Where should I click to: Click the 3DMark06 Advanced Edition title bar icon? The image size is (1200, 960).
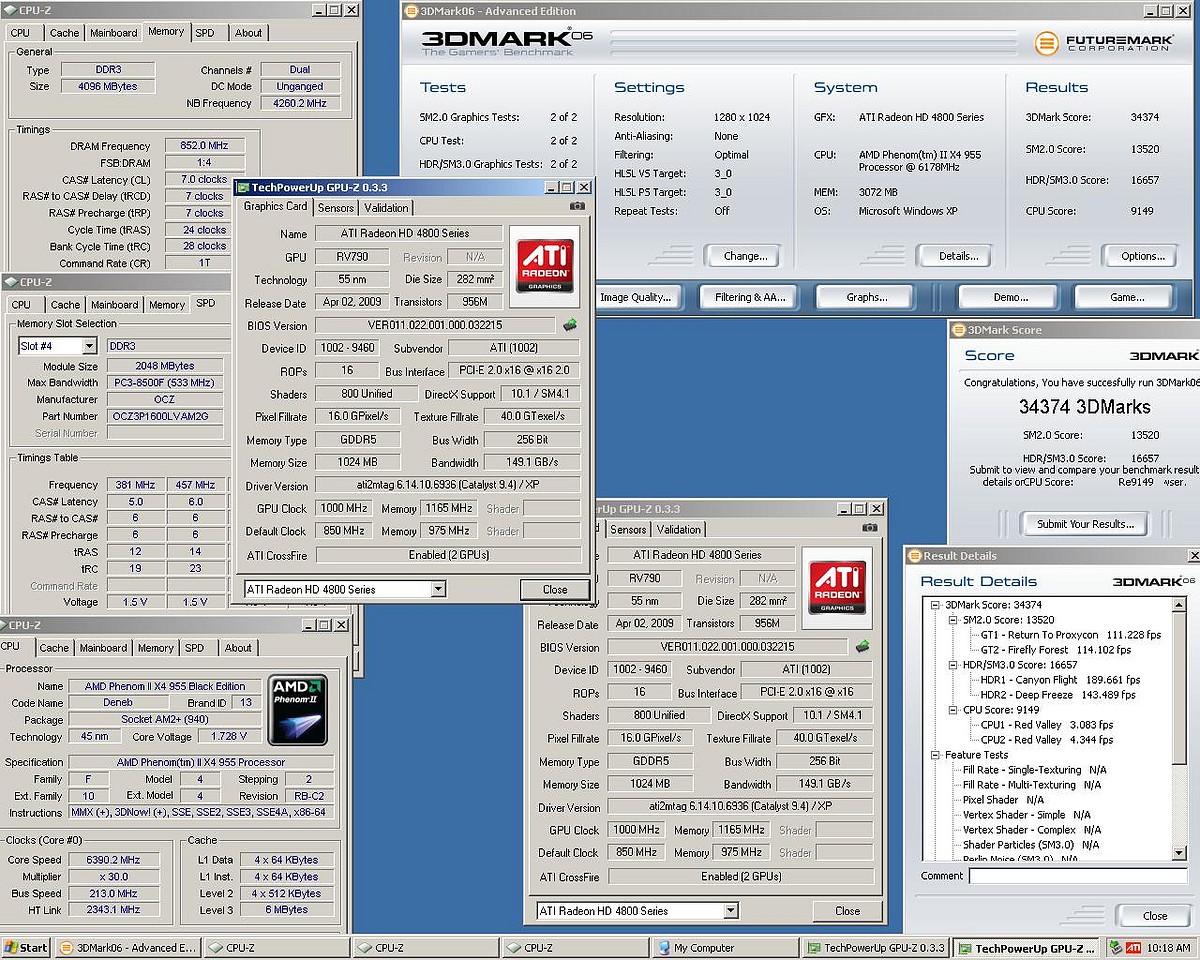(411, 10)
